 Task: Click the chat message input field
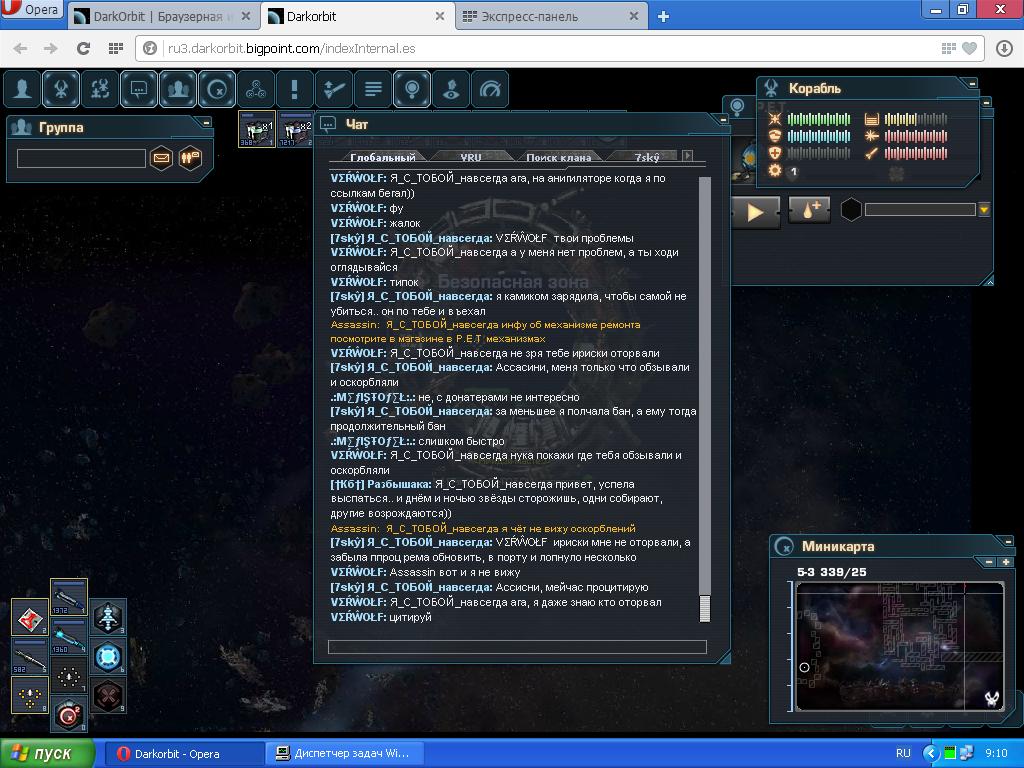click(x=517, y=647)
